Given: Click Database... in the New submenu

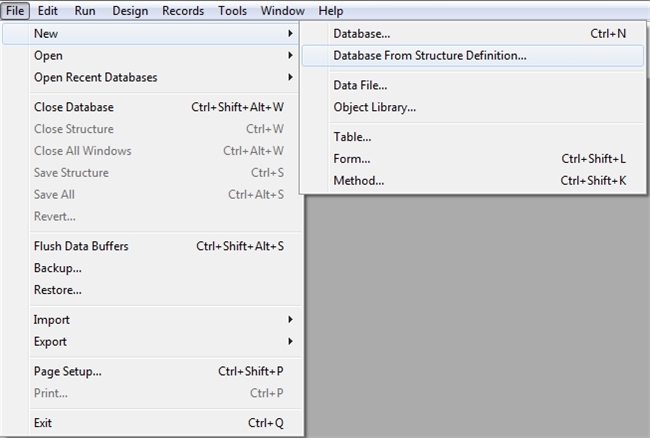Looking at the screenshot, I should (361, 33).
